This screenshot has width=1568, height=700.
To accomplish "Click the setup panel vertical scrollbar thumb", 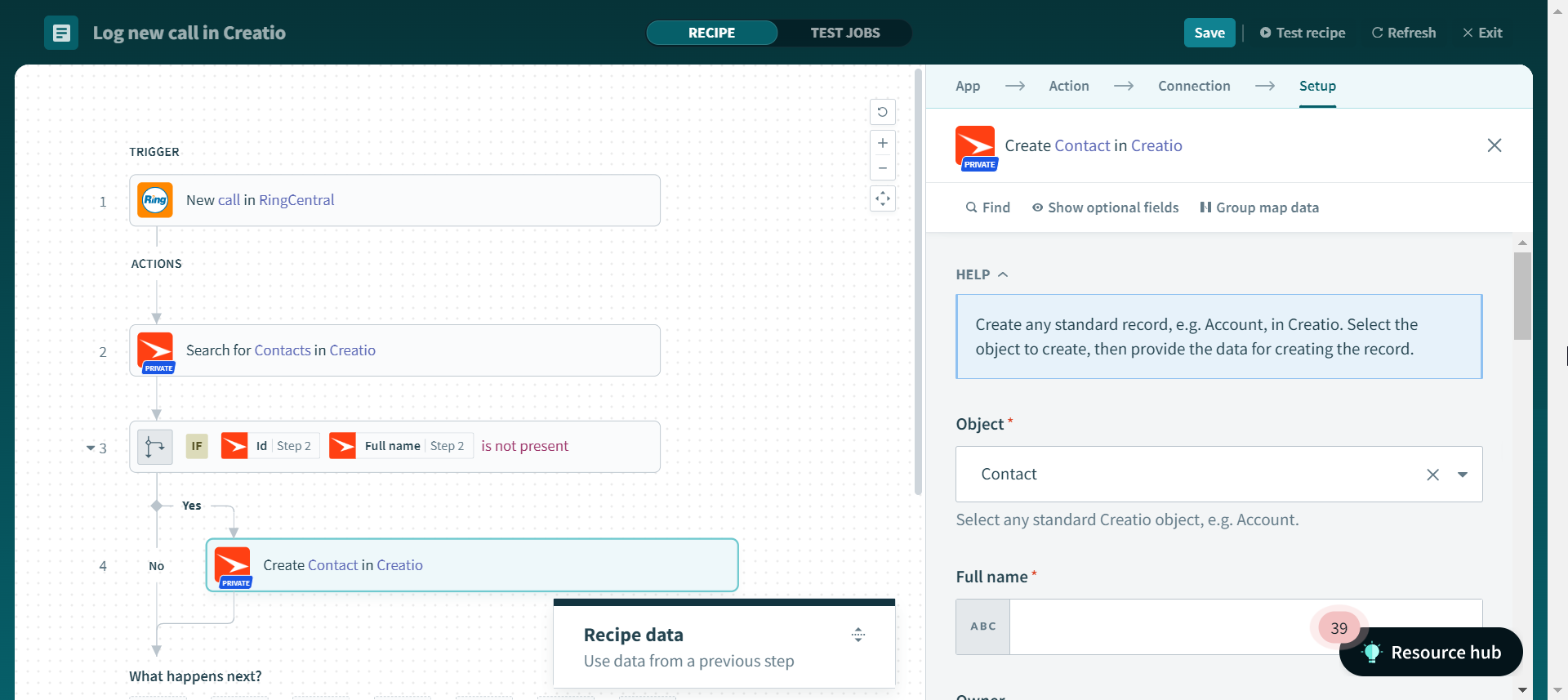I will coord(1522,296).
